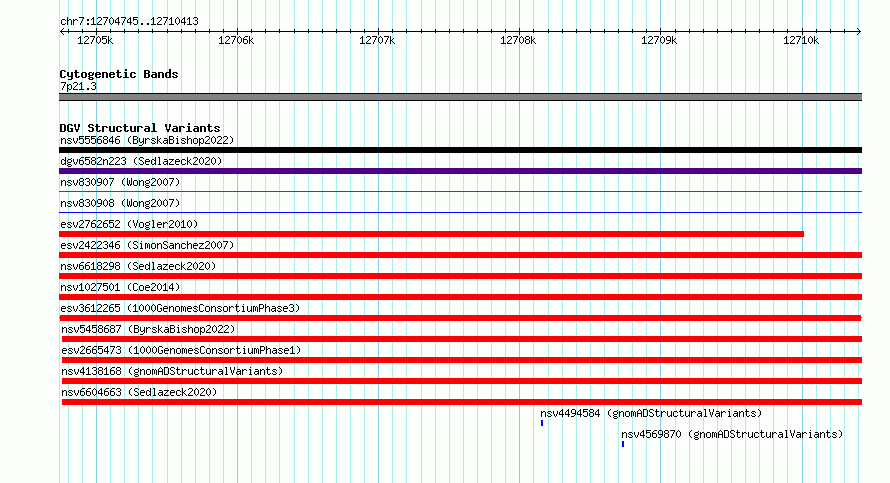Open the nsv1027501 (Coe2014) label
This screenshot has height=483, width=890.
pyautogui.click(x=120, y=287)
